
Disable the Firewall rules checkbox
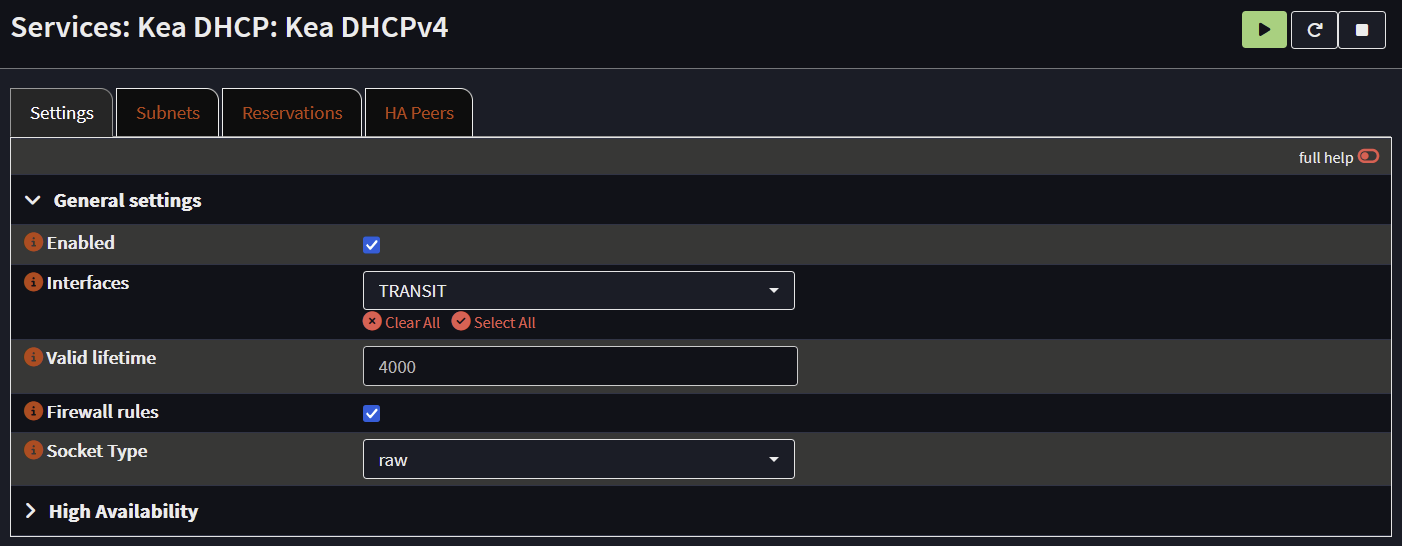tap(372, 413)
